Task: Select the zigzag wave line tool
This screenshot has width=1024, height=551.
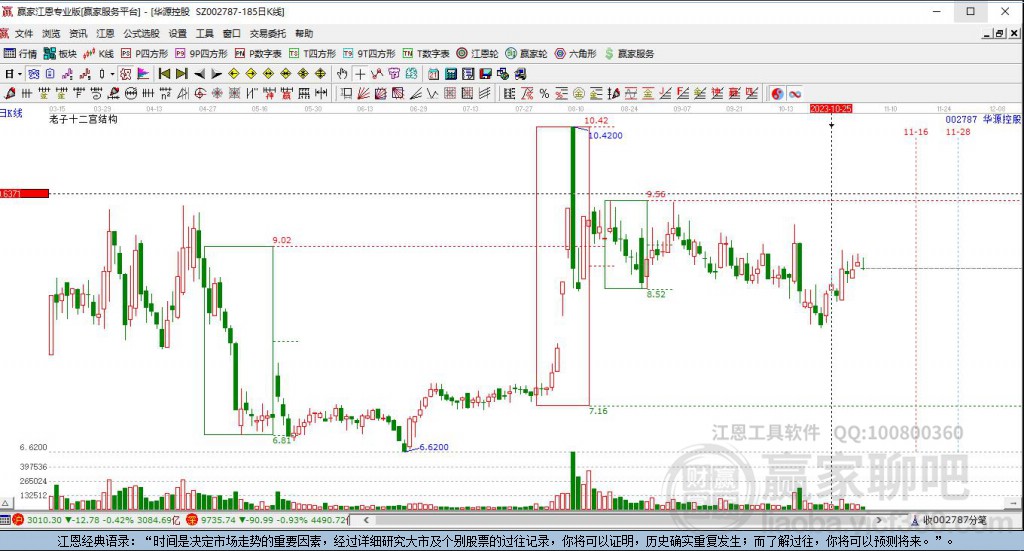Action: tap(432, 93)
